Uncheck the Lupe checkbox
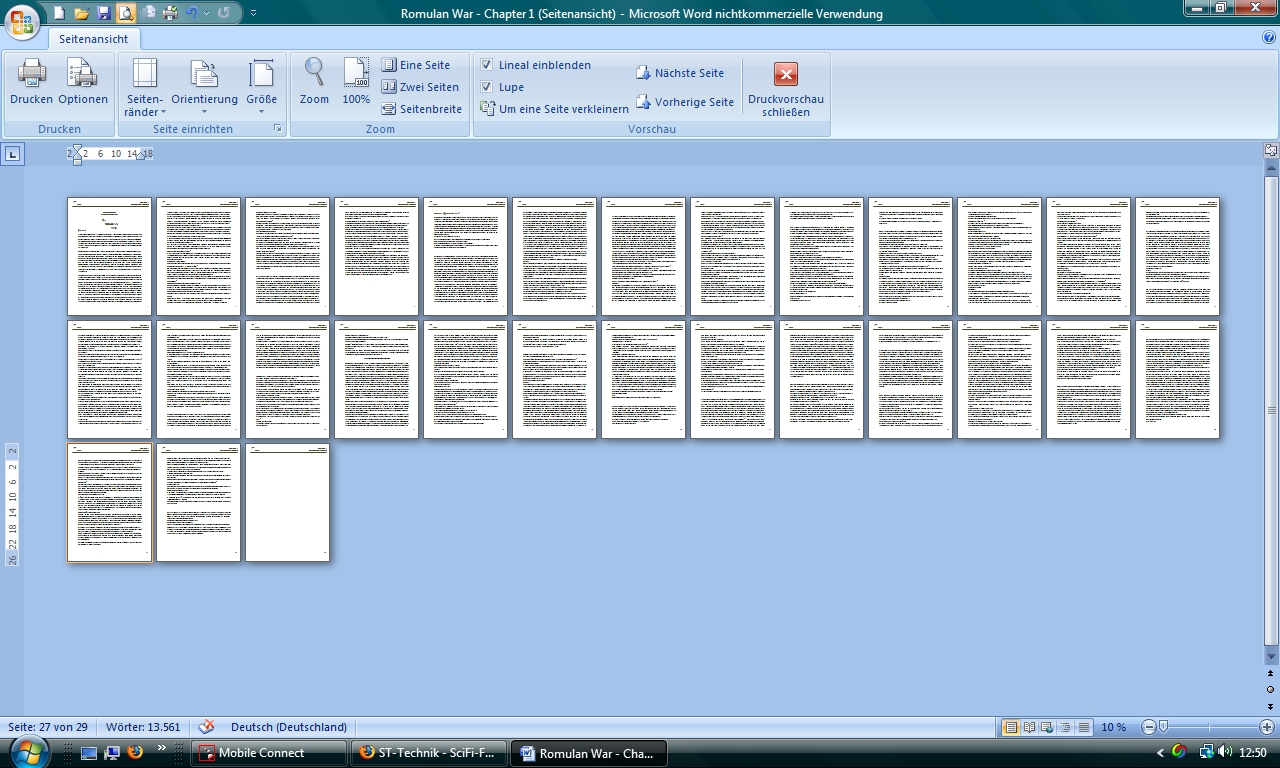The height and width of the screenshot is (768, 1280). click(x=487, y=87)
